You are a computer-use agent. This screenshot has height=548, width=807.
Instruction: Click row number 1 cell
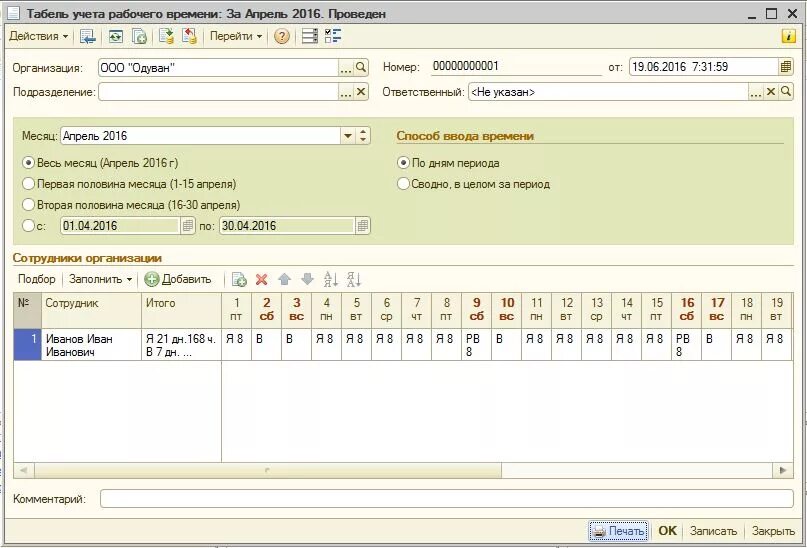[27, 345]
